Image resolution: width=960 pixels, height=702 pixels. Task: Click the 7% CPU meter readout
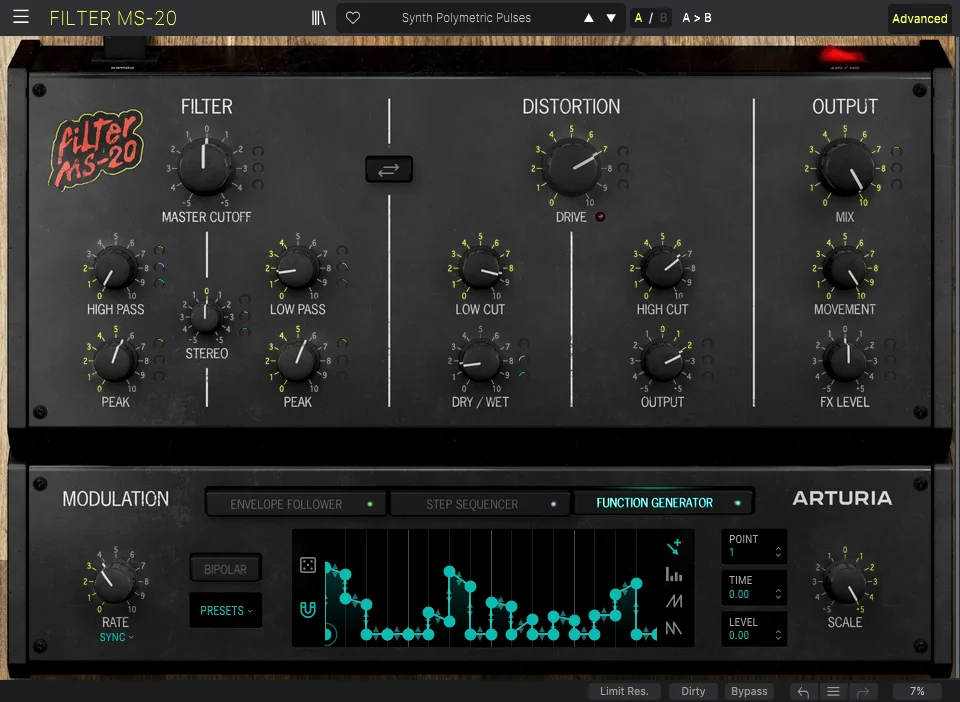point(917,691)
